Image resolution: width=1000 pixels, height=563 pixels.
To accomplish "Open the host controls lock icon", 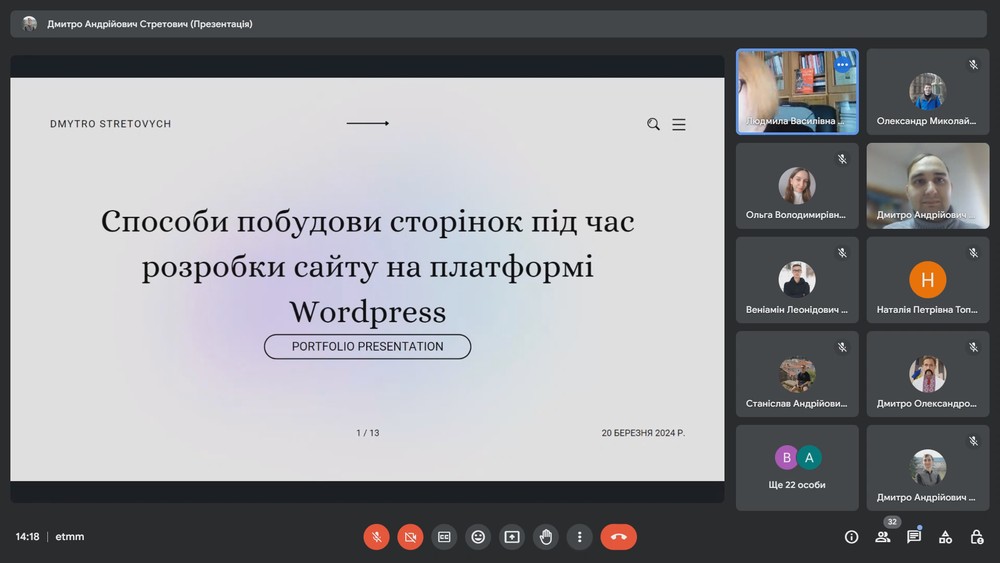I will (976, 537).
